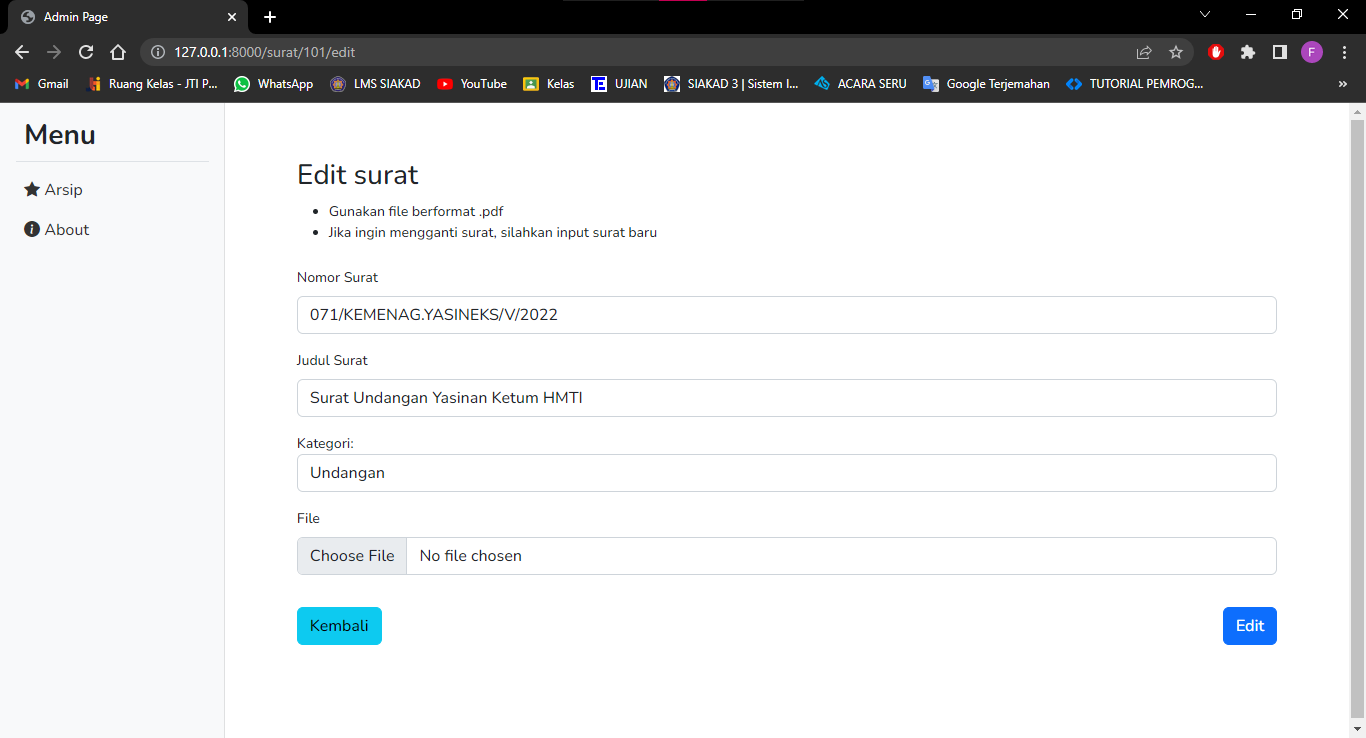Click the Kembali button
This screenshot has width=1366, height=738.
[339, 625]
